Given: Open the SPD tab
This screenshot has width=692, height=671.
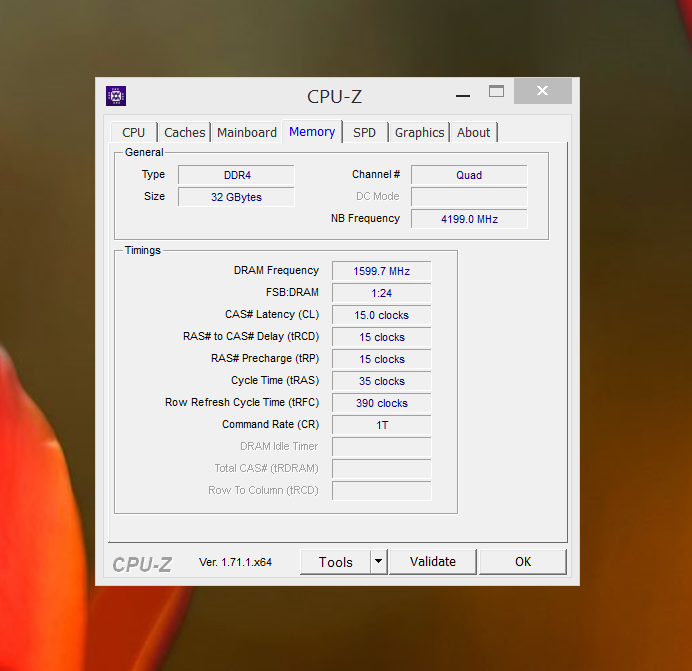Looking at the screenshot, I should pos(365,132).
